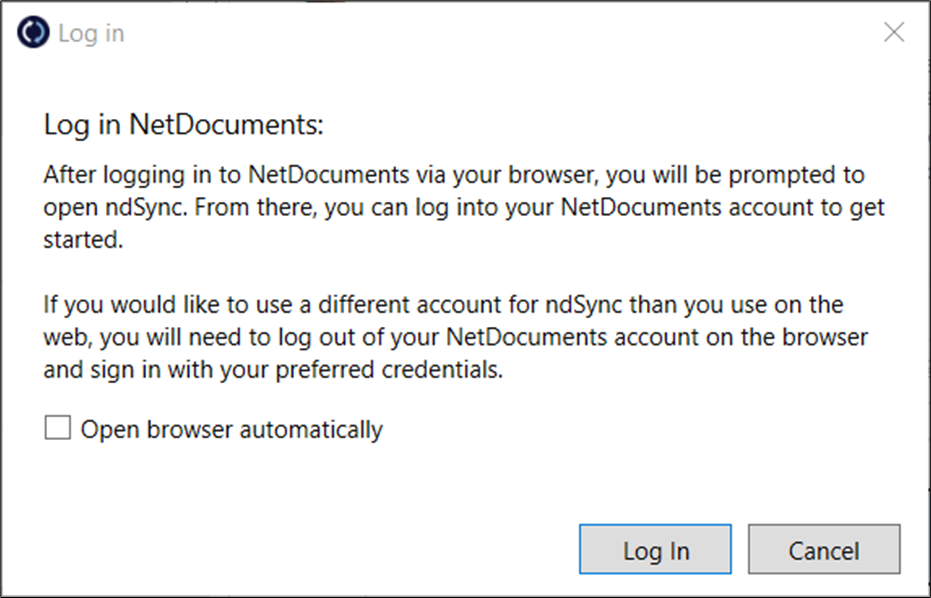Click the Log in title text

(93, 32)
